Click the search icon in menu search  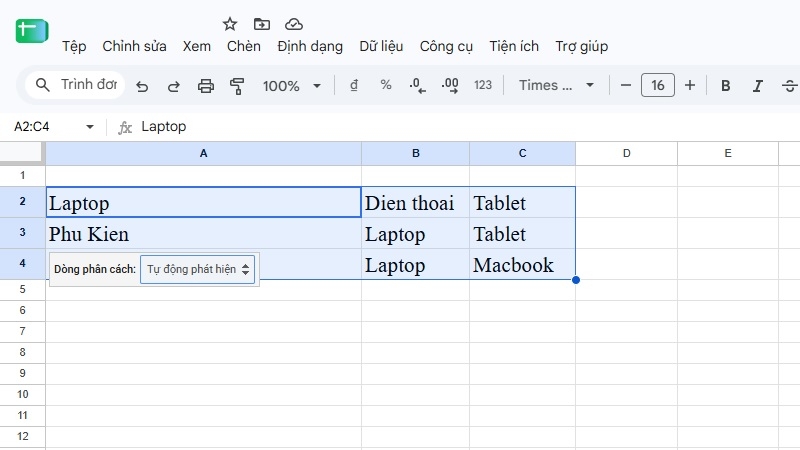coord(43,85)
